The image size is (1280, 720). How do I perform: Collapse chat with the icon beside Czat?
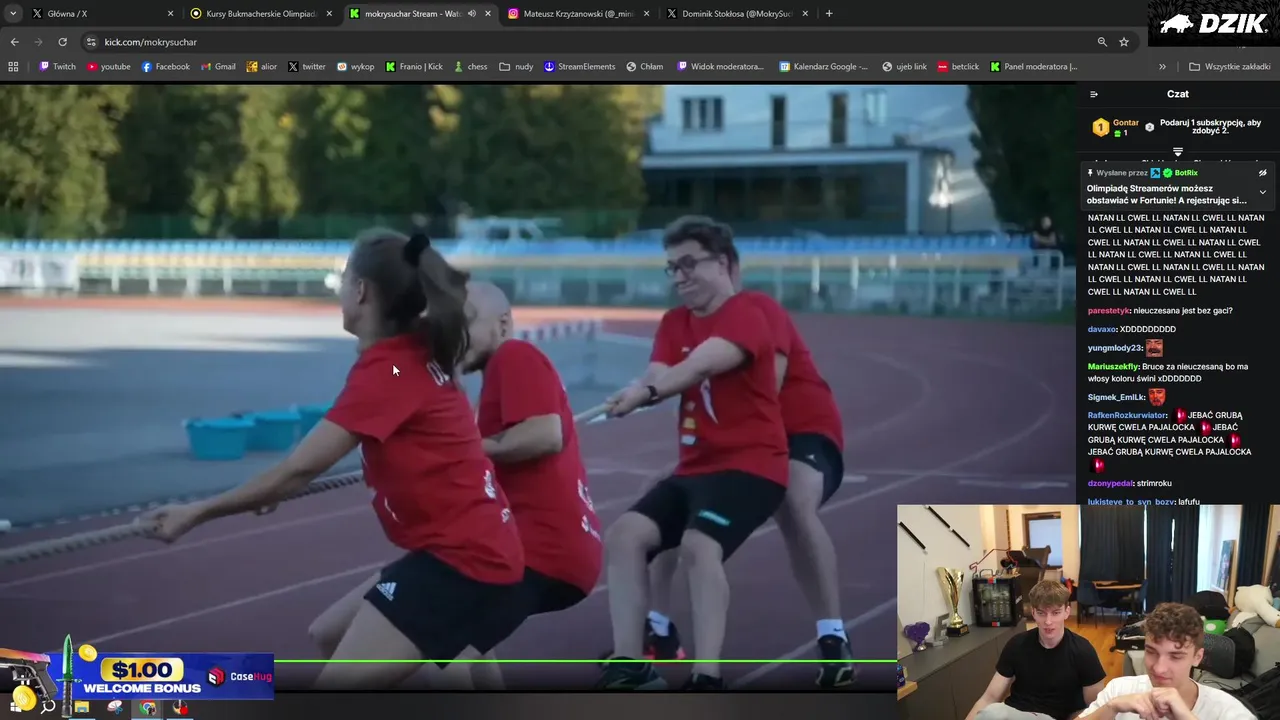1094,94
